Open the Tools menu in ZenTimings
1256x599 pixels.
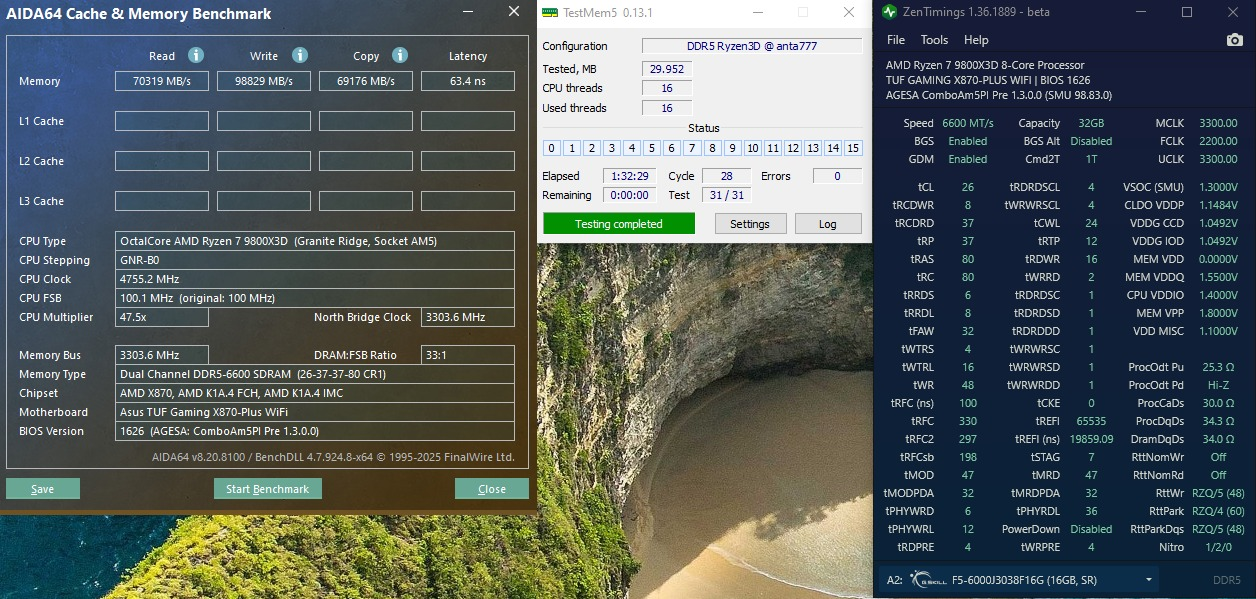click(934, 40)
